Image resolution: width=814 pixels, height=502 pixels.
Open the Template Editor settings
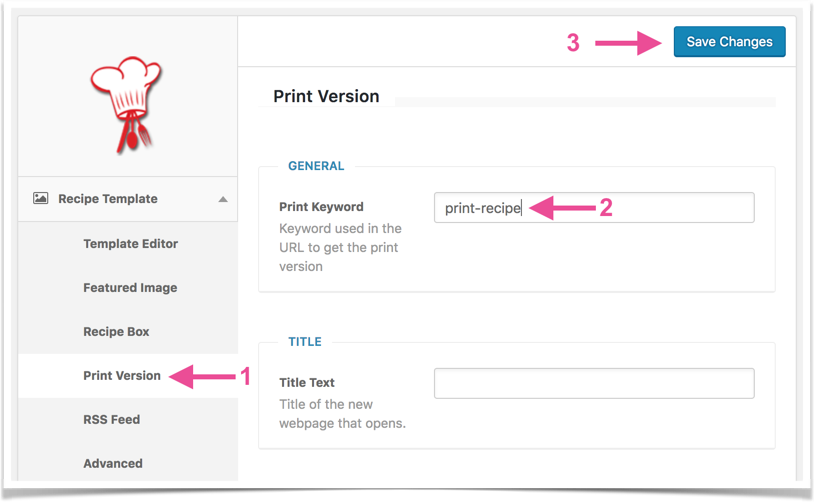130,243
